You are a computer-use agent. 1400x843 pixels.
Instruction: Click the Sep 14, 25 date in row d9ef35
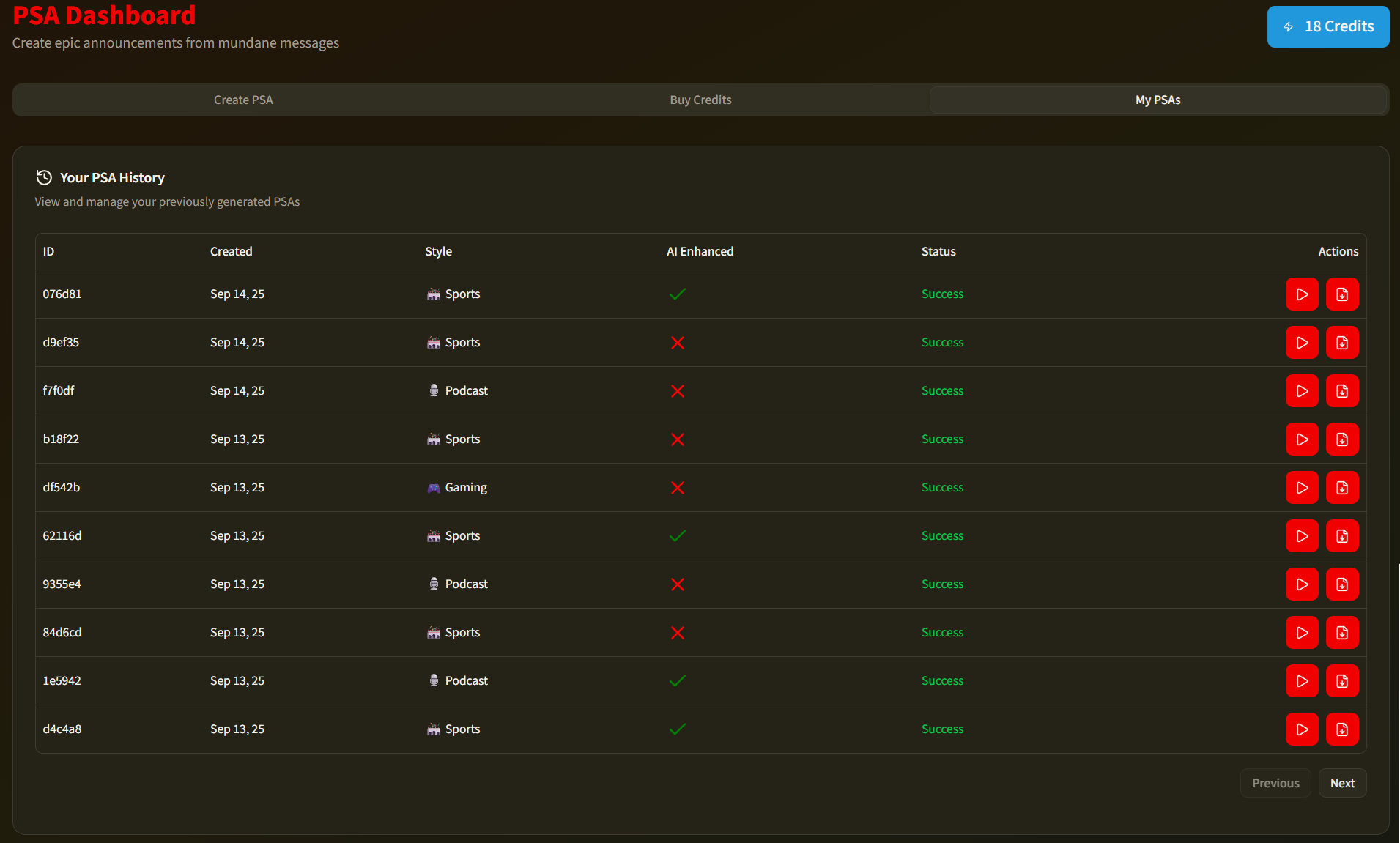coord(237,342)
